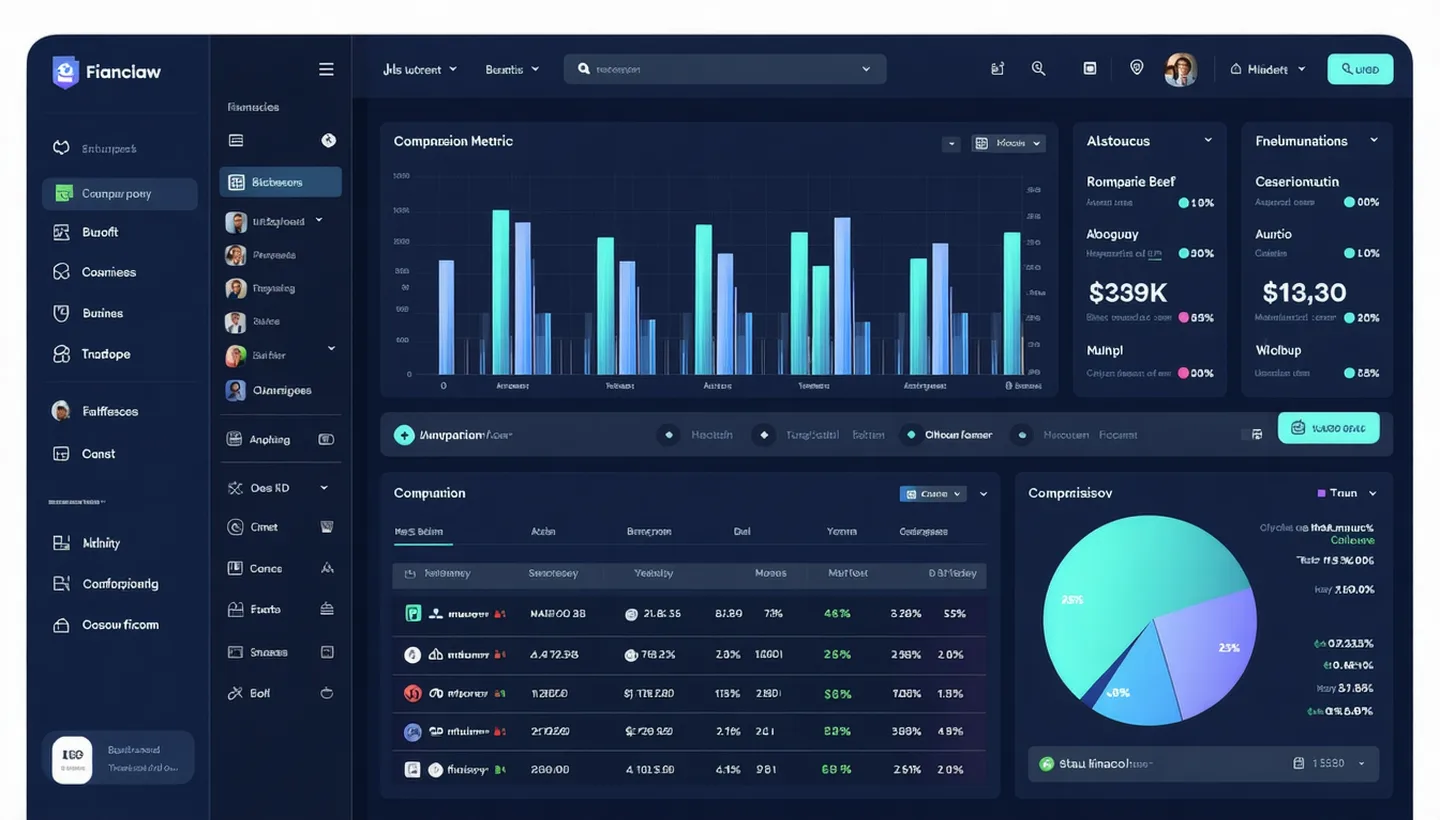Click inside the top search field
Viewport: 1440px width, 820px height.
click(725, 69)
